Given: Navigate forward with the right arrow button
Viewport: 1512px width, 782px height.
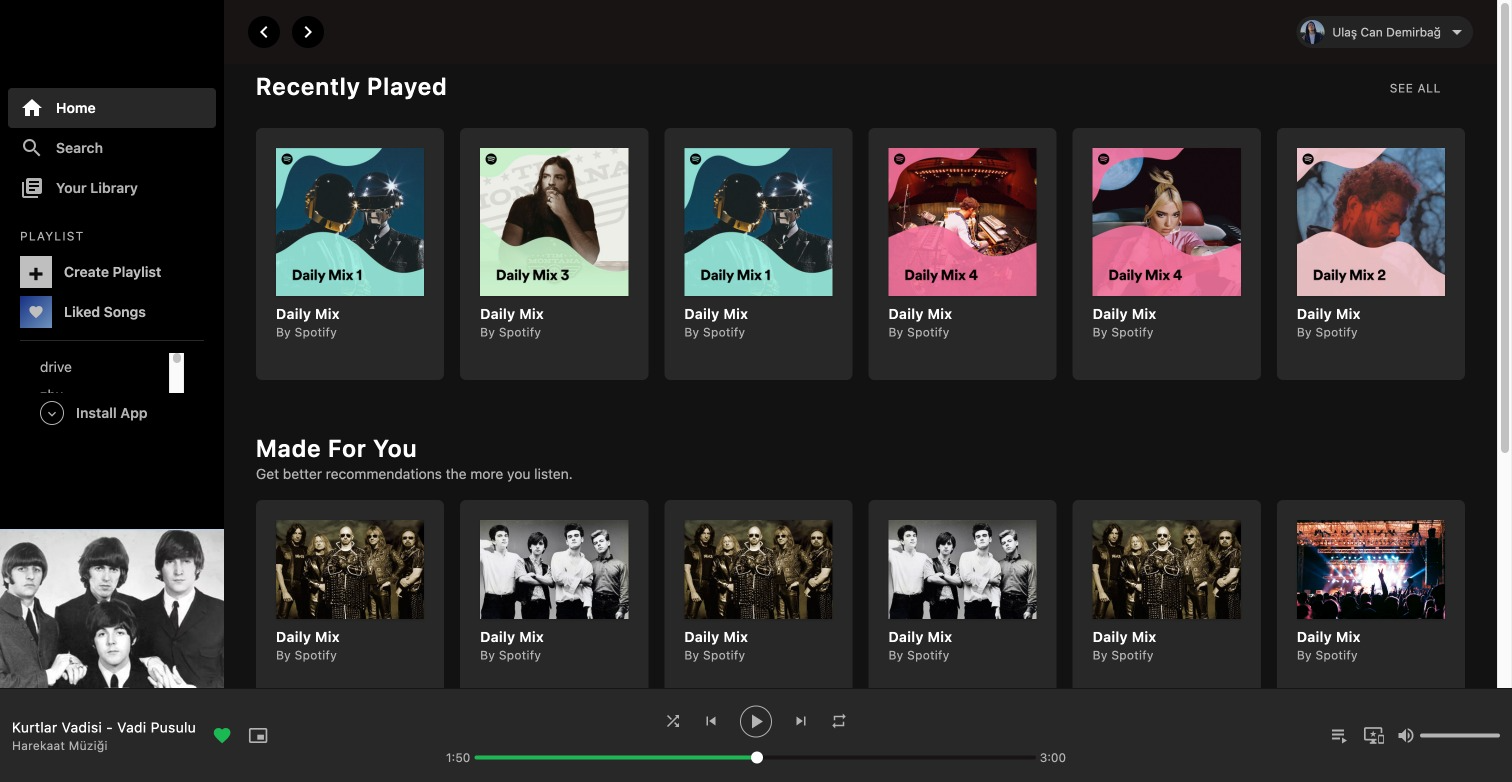Looking at the screenshot, I should pyautogui.click(x=308, y=32).
